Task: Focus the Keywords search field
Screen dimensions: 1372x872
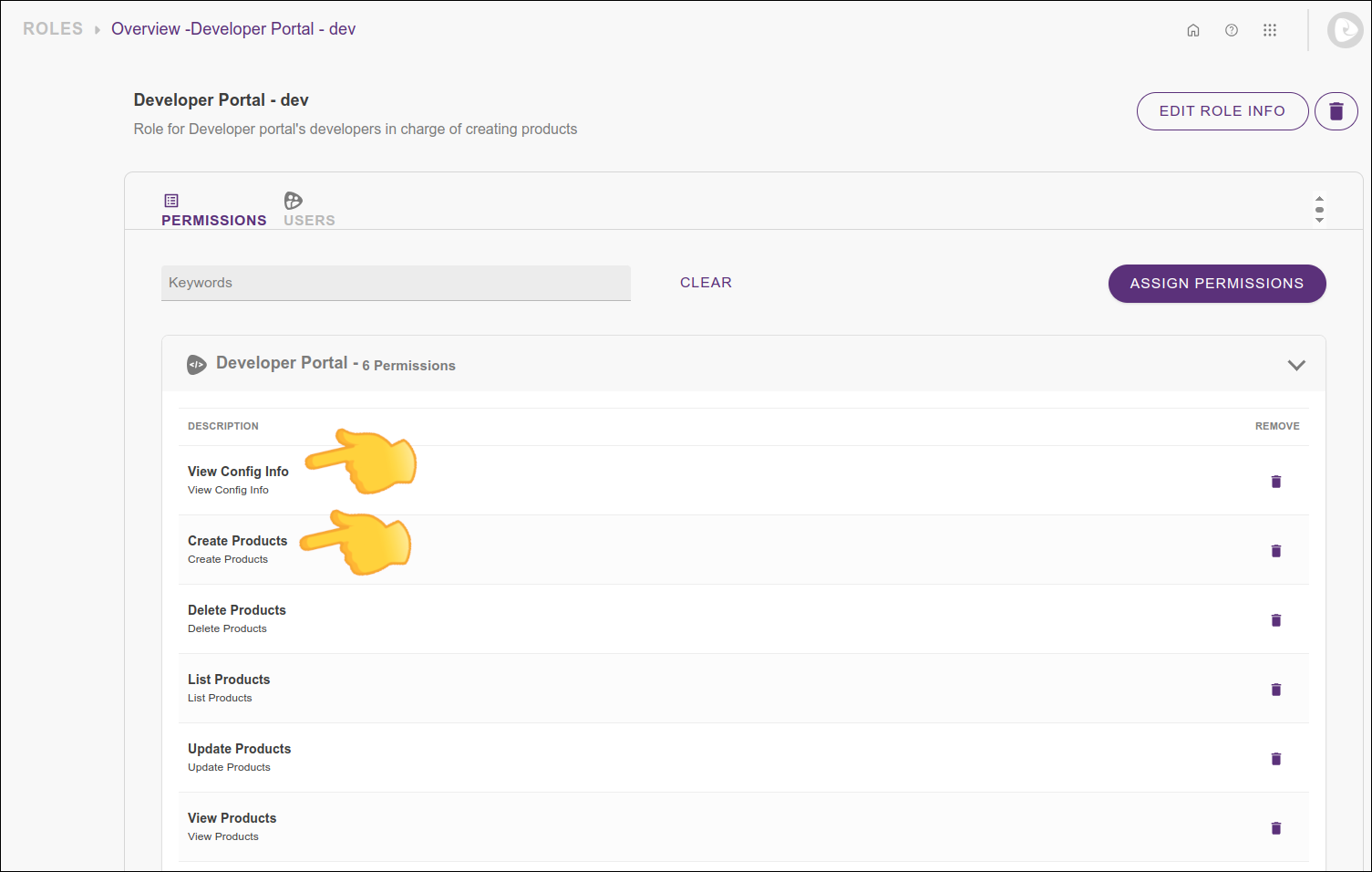Action: click(x=396, y=283)
